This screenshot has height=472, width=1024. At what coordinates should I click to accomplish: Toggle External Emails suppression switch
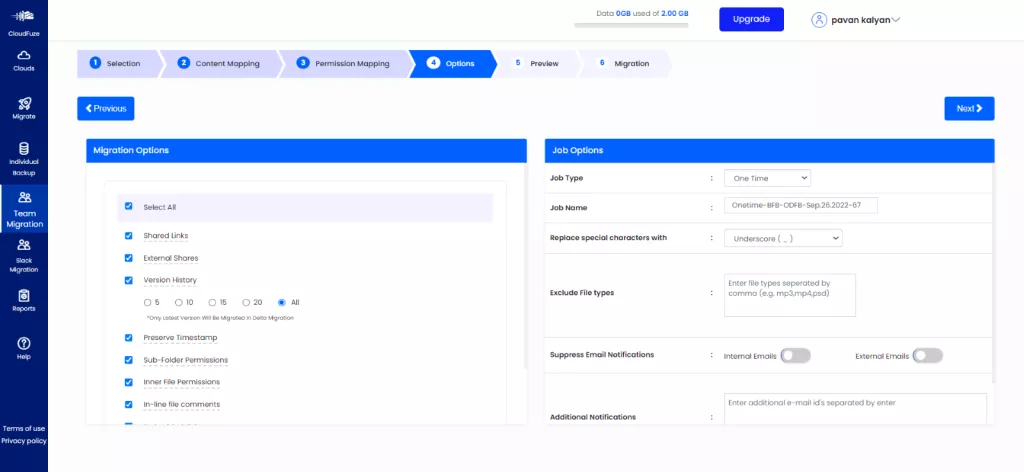click(x=928, y=356)
